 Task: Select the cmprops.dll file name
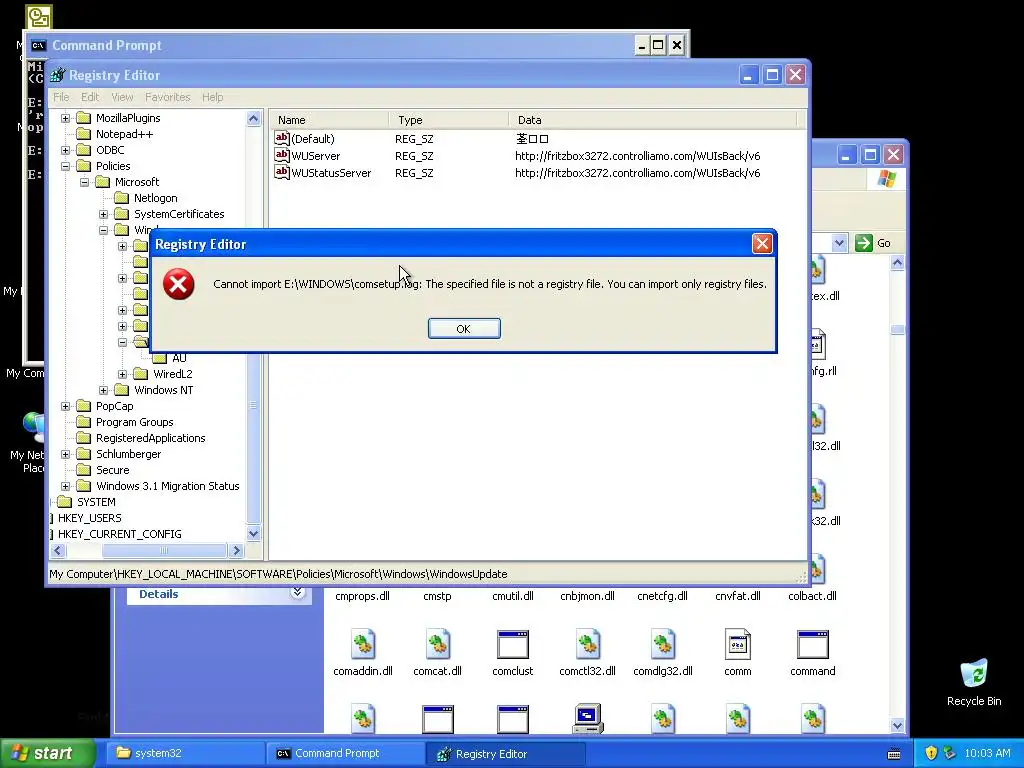point(362,596)
